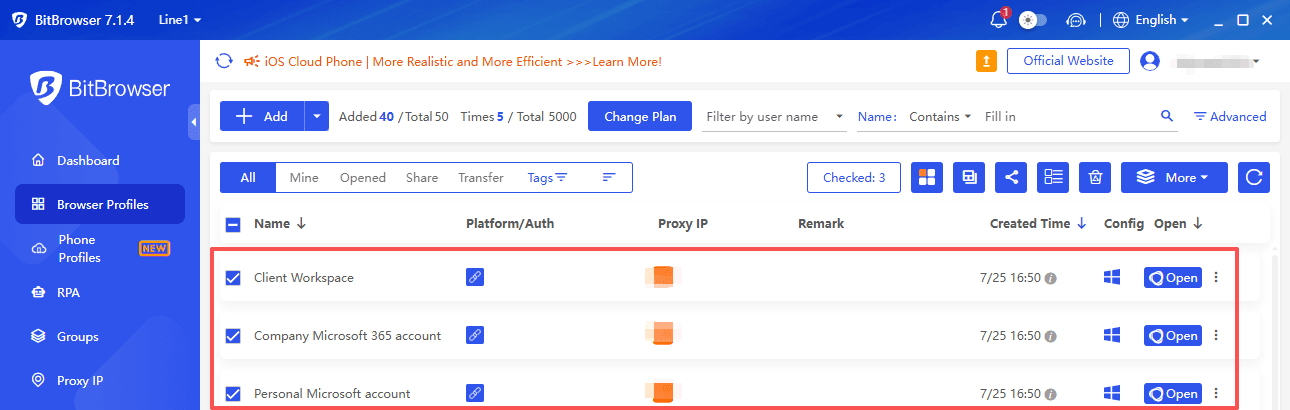Click the share profiles icon

1012,178
